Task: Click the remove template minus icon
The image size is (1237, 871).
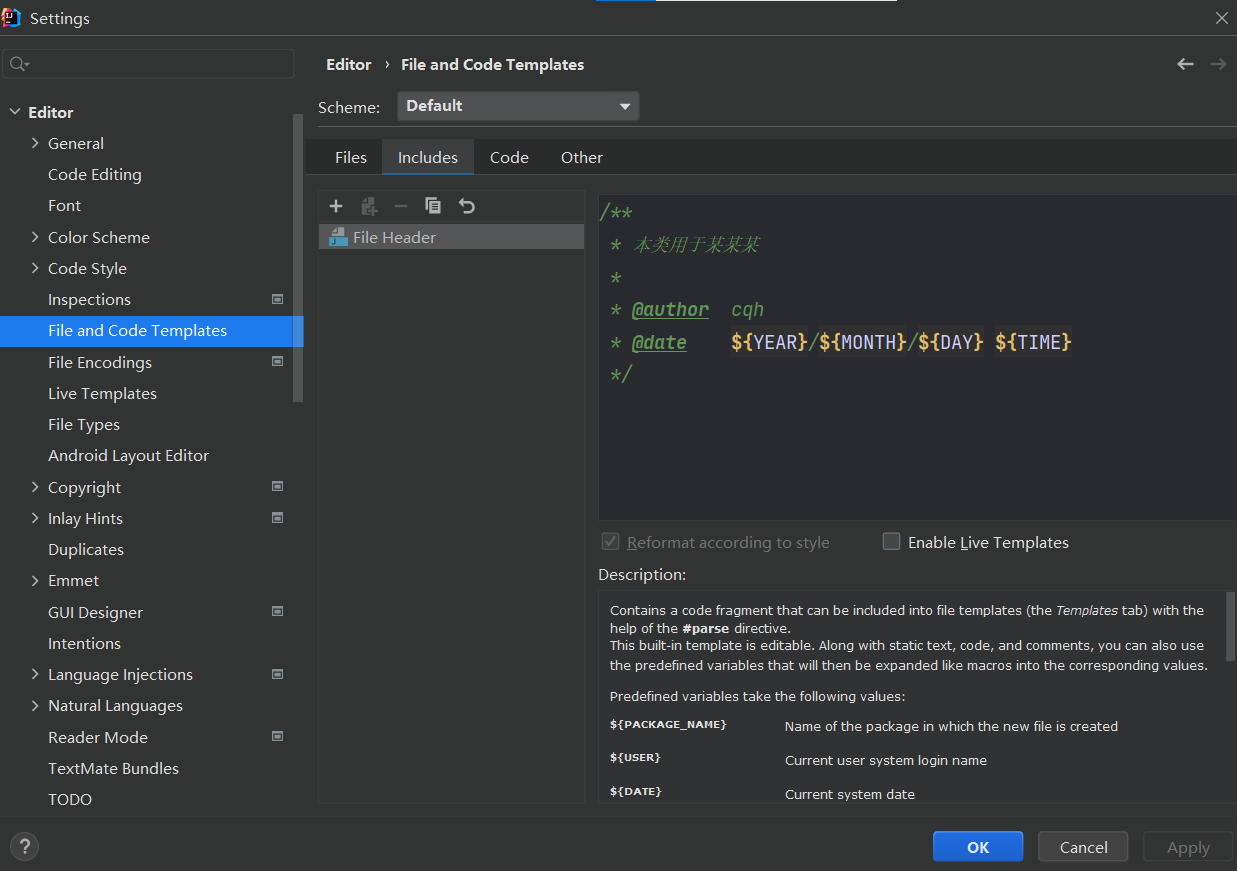Action: [401, 206]
